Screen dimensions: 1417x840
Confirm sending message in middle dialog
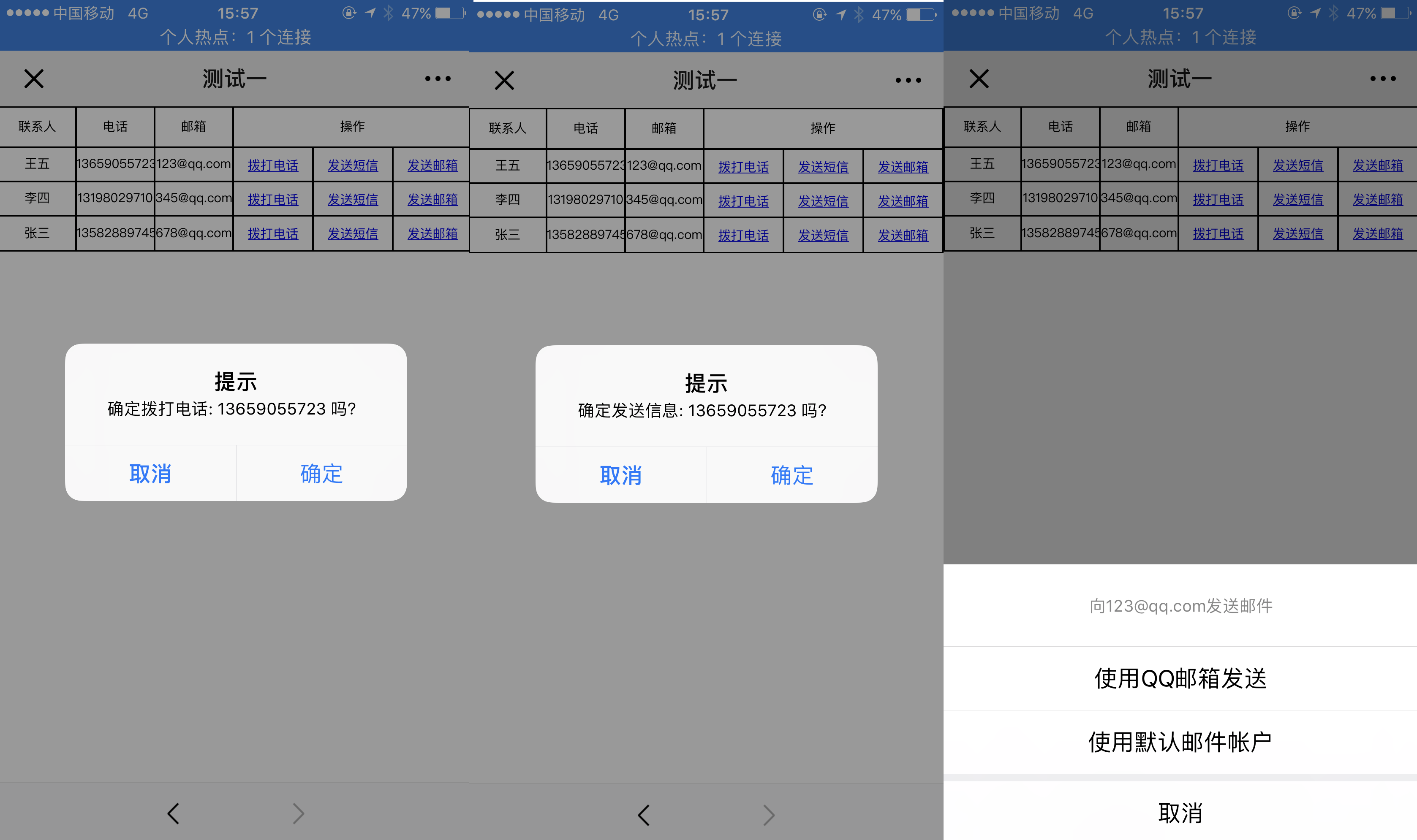pyautogui.click(x=792, y=475)
